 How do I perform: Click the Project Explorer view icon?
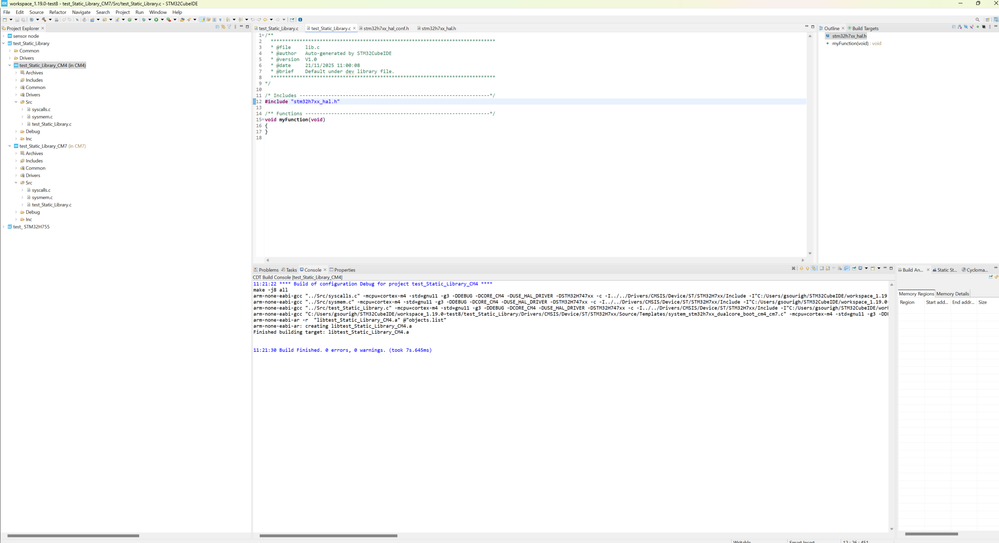pyautogui.click(x=4, y=28)
